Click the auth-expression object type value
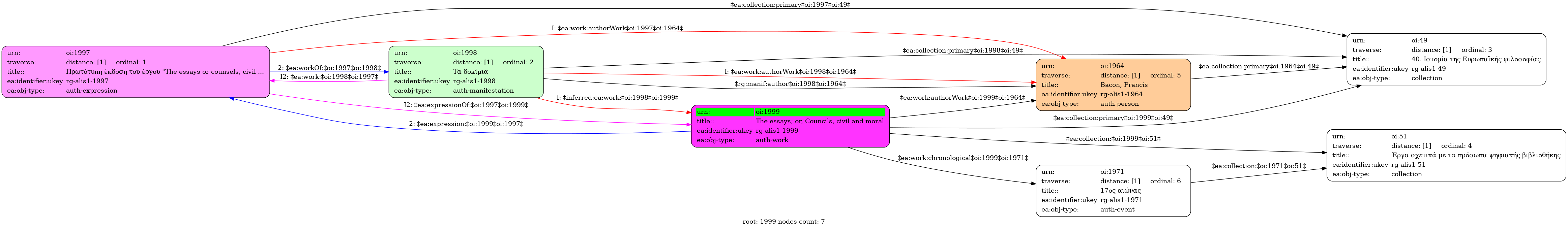 [91, 91]
